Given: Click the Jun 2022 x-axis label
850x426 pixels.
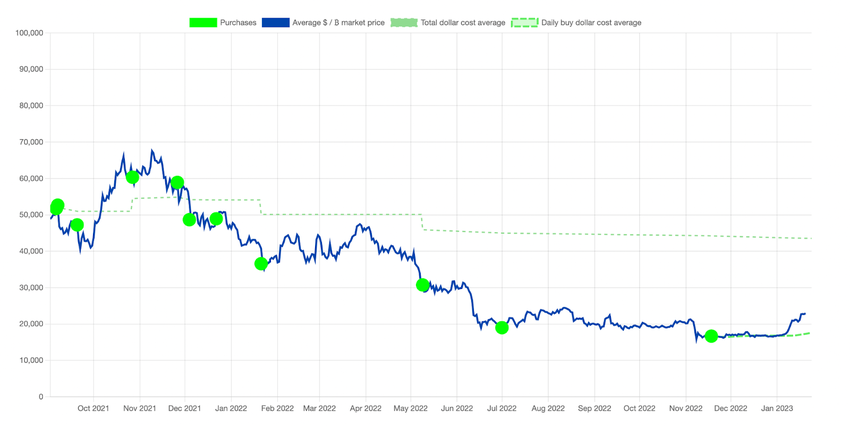Looking at the screenshot, I should coord(456,408).
